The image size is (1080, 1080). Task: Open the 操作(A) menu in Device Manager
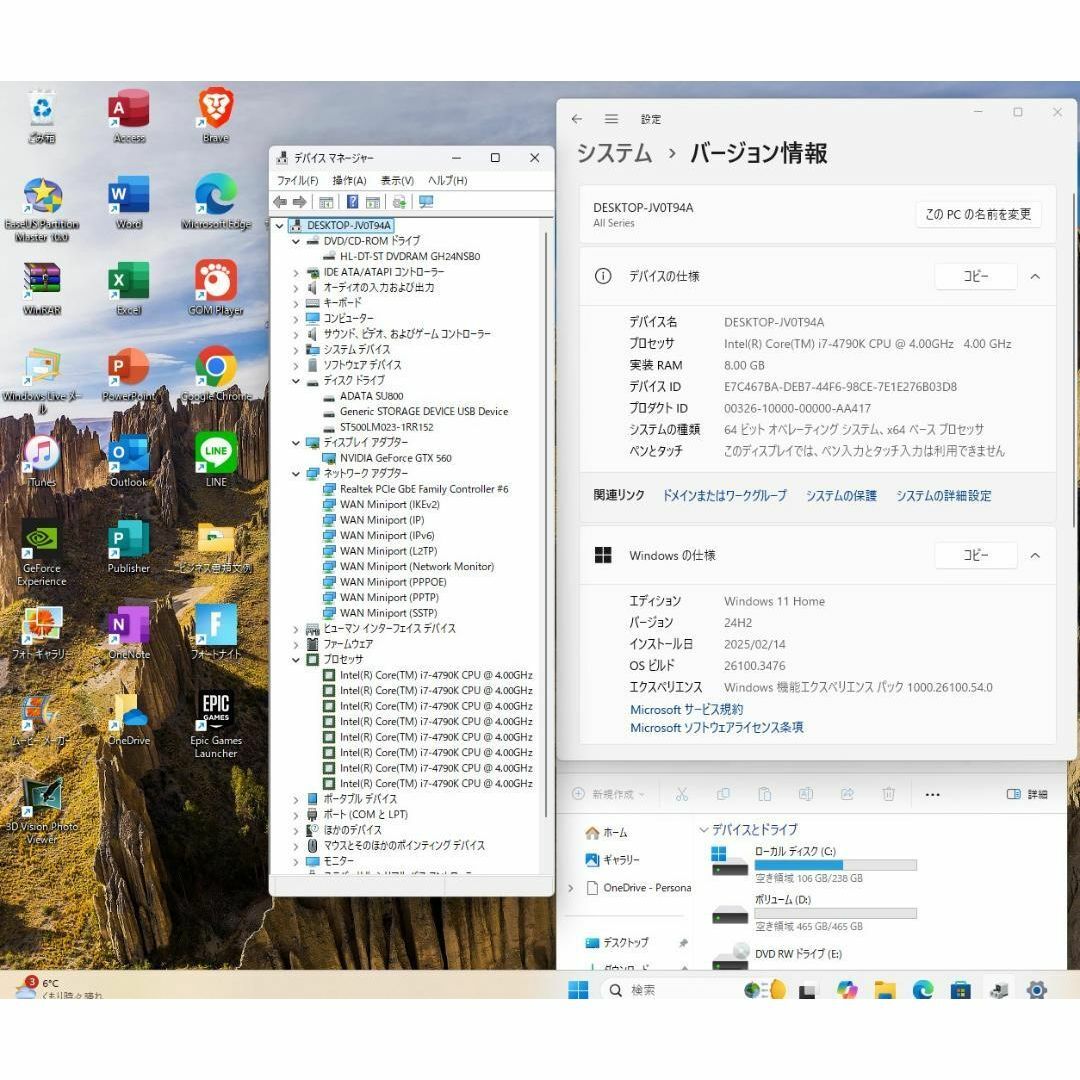point(349,180)
